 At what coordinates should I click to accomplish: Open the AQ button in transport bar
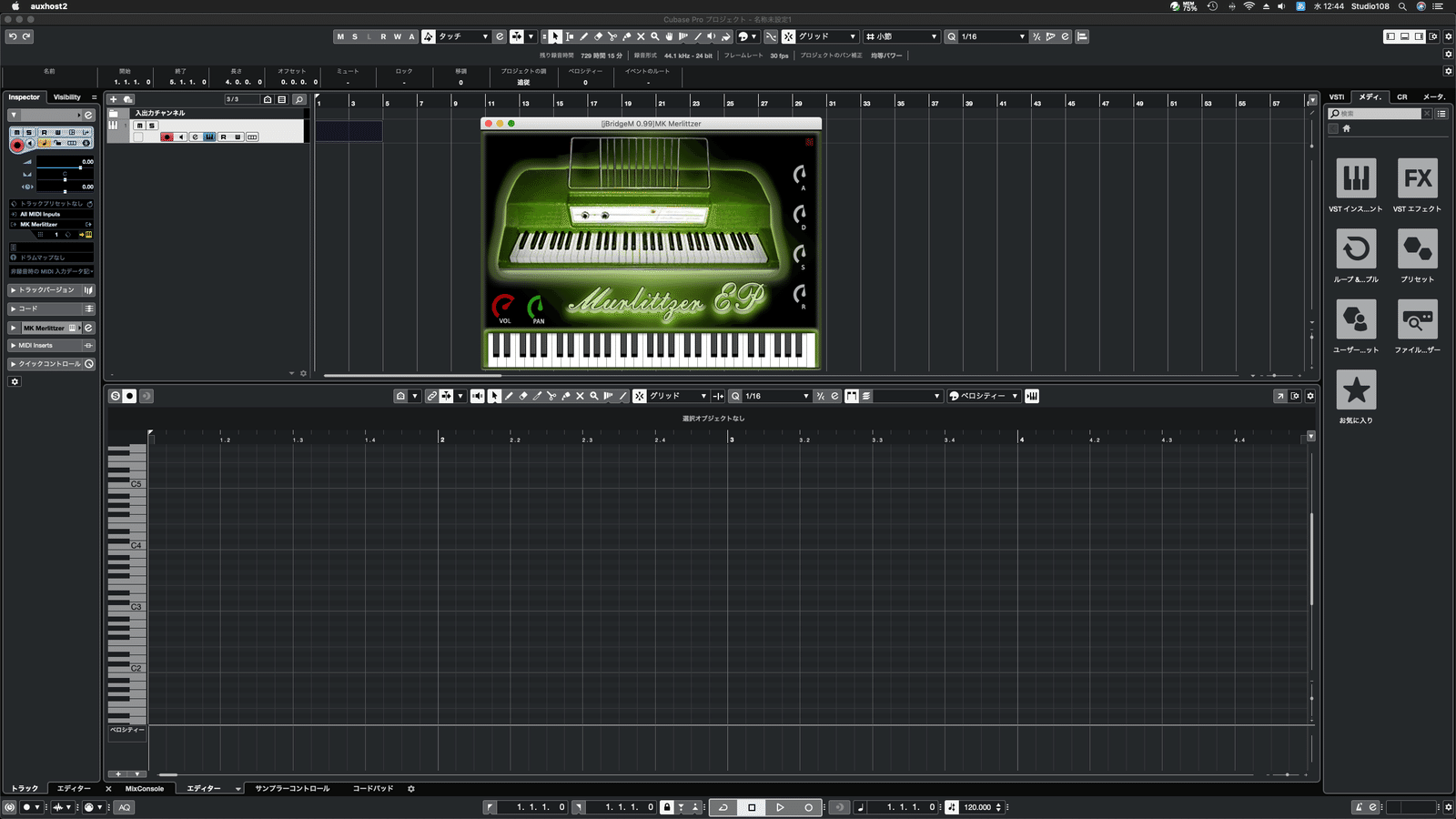[x=125, y=807]
